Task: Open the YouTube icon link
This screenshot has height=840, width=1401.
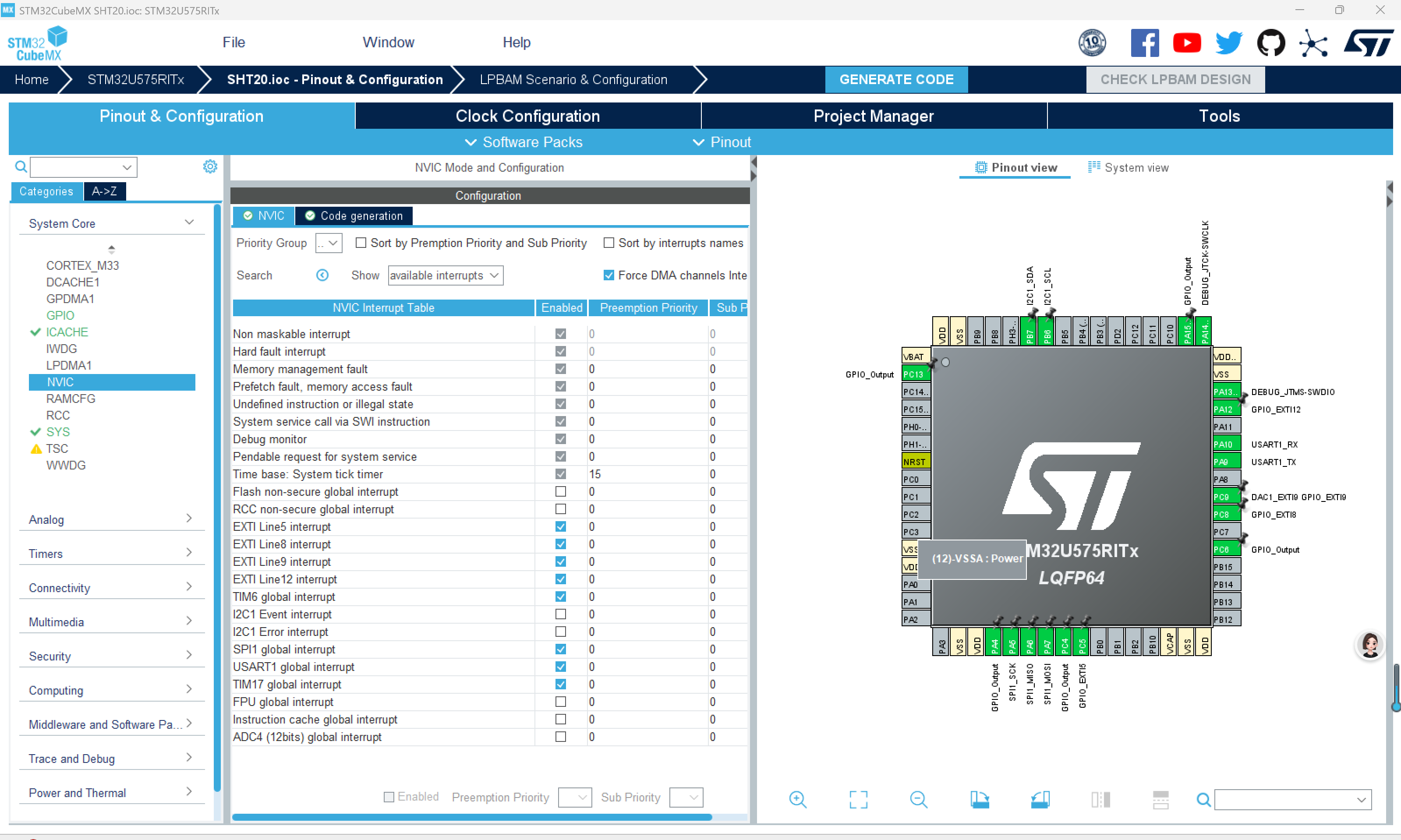Action: click(x=1186, y=43)
